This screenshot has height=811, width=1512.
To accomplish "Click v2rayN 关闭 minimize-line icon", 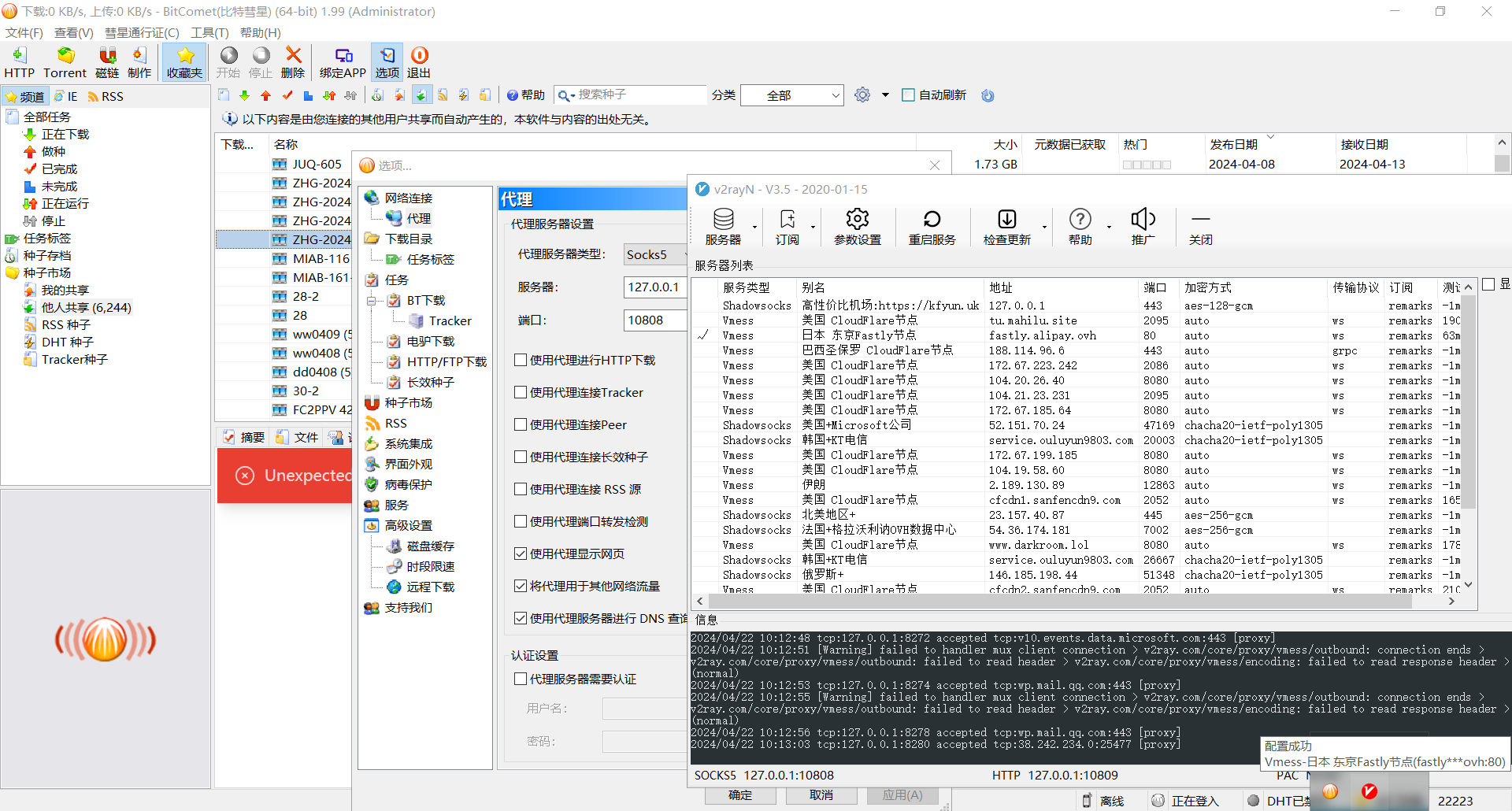I will [1200, 227].
